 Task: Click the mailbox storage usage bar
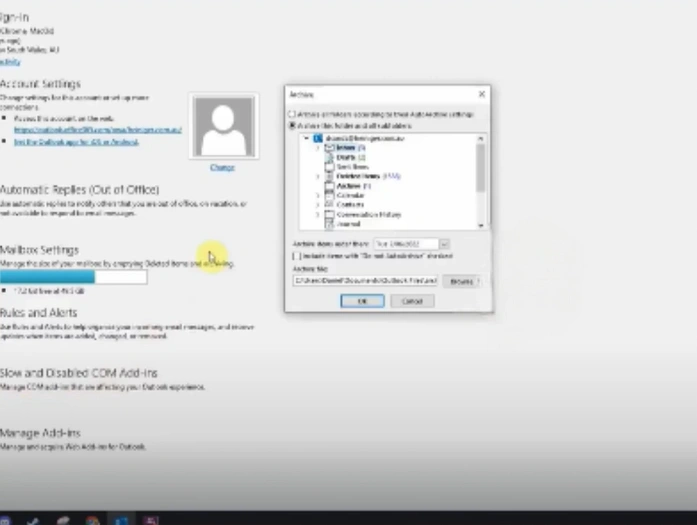73,277
